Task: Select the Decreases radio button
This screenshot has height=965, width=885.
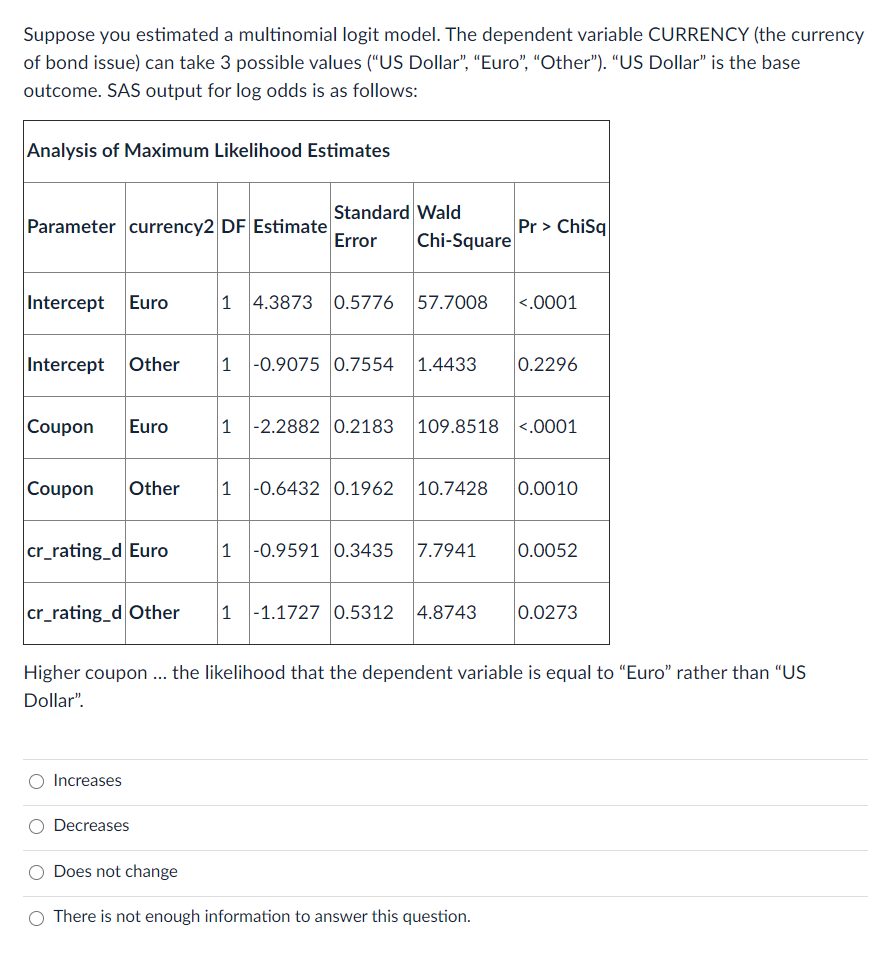Action: 36,826
